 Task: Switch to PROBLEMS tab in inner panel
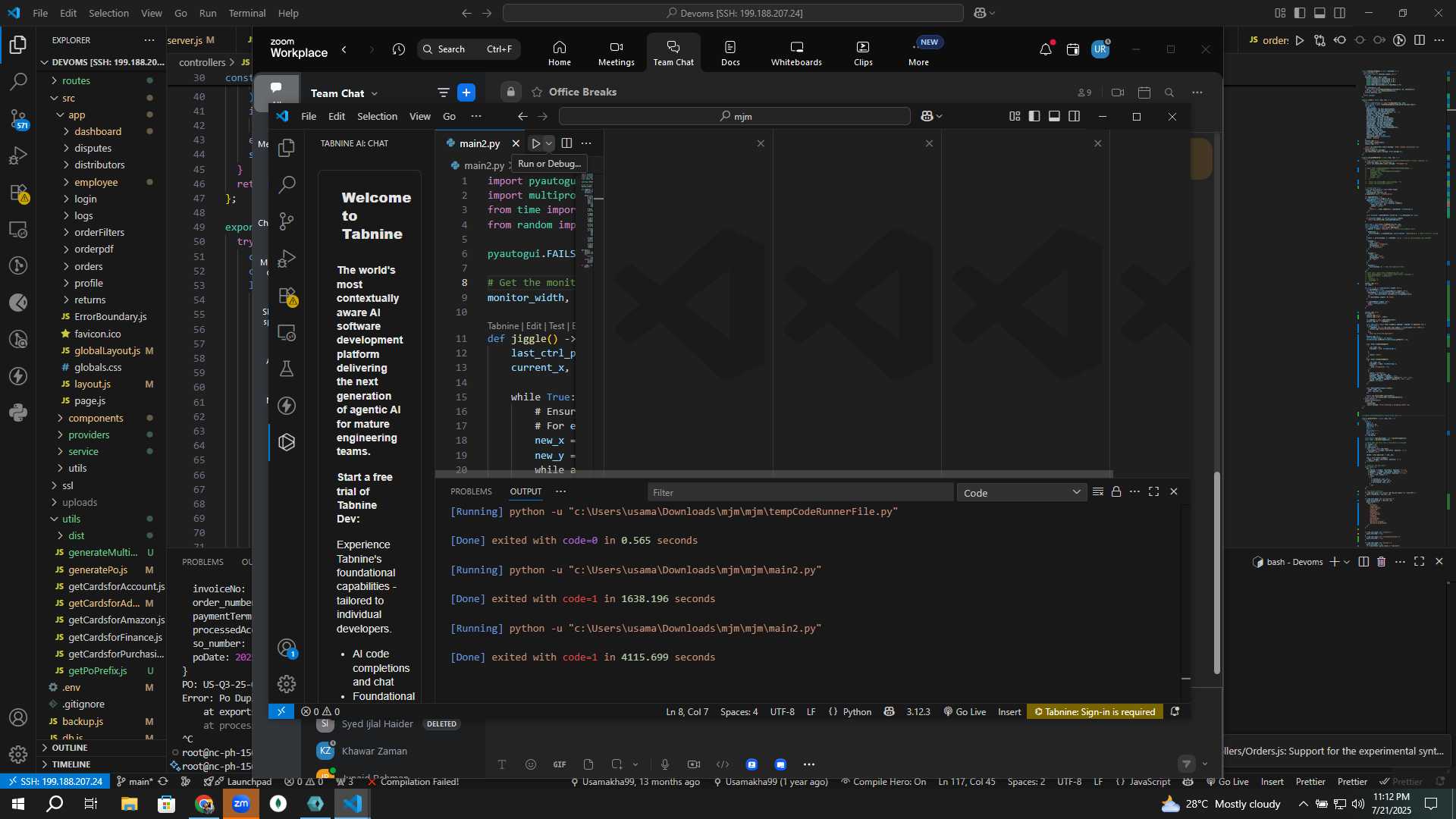(471, 491)
